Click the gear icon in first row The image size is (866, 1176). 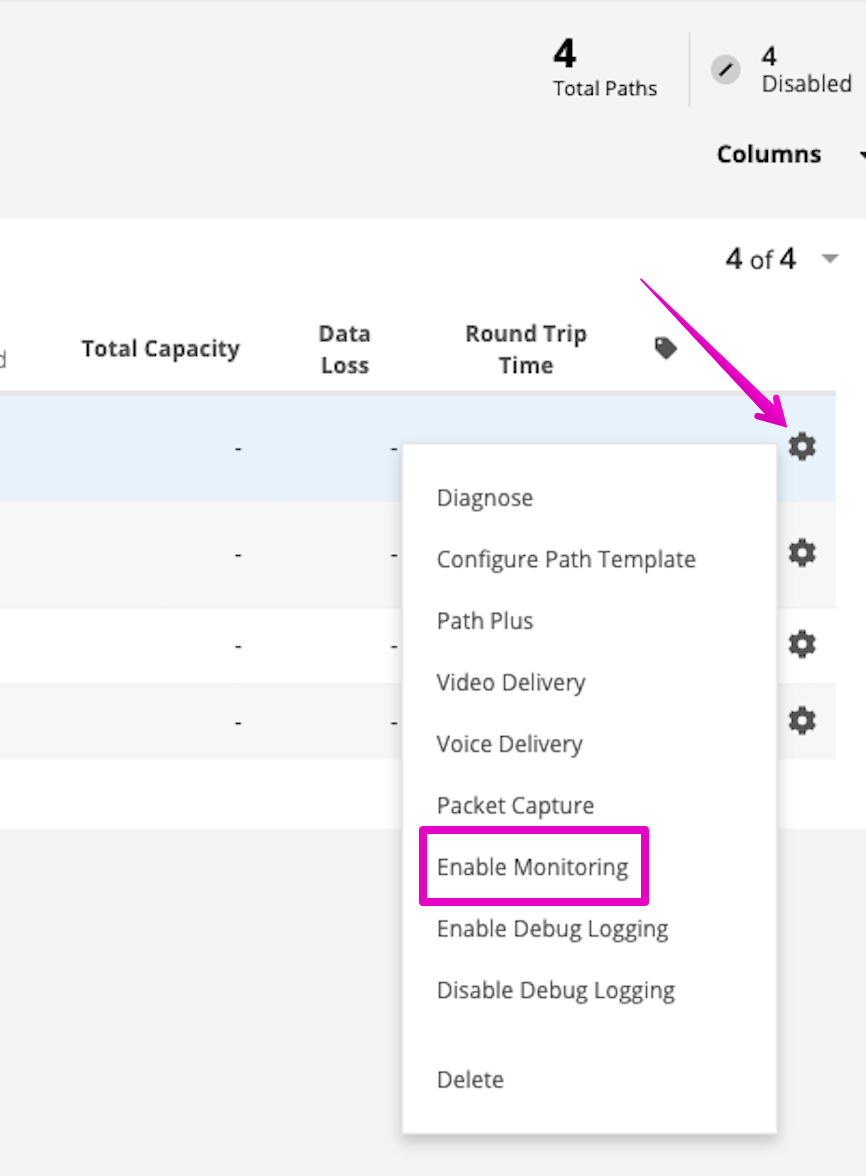tap(802, 447)
